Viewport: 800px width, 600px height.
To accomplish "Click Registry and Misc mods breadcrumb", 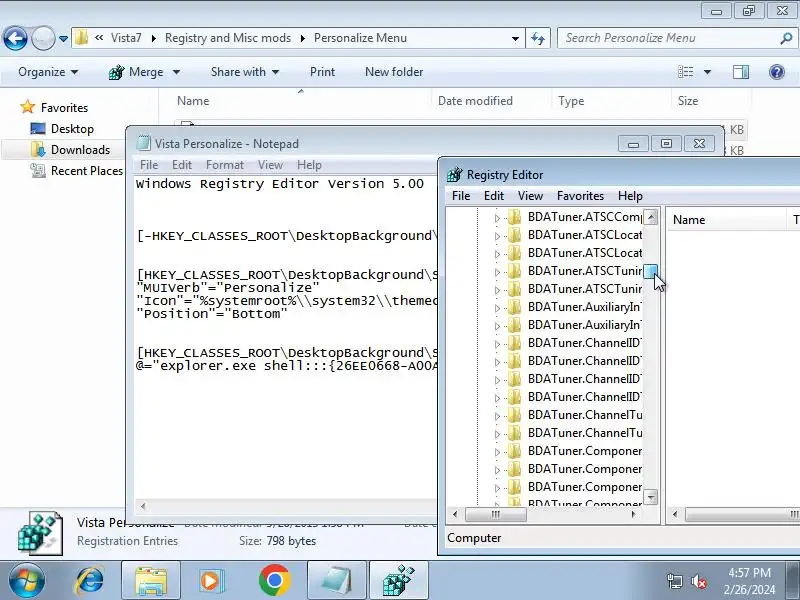I will (x=228, y=38).
